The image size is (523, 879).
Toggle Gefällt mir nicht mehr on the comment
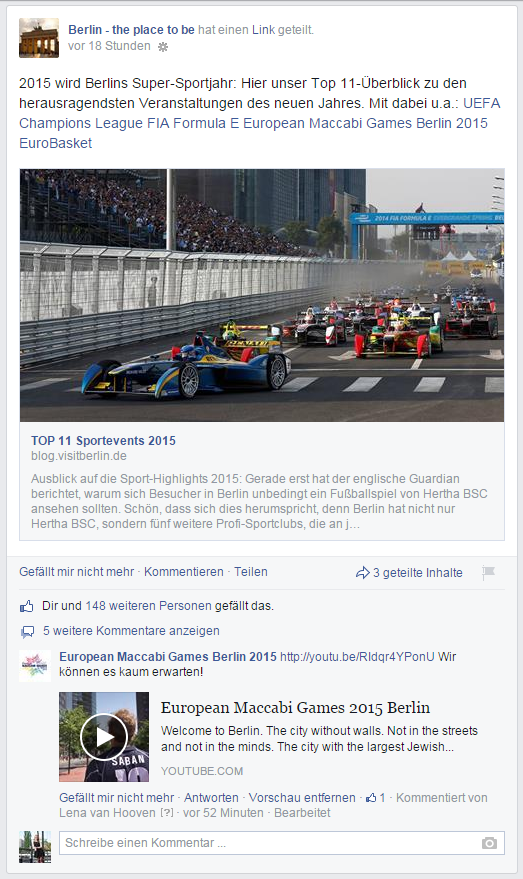pyautogui.click(x=117, y=797)
